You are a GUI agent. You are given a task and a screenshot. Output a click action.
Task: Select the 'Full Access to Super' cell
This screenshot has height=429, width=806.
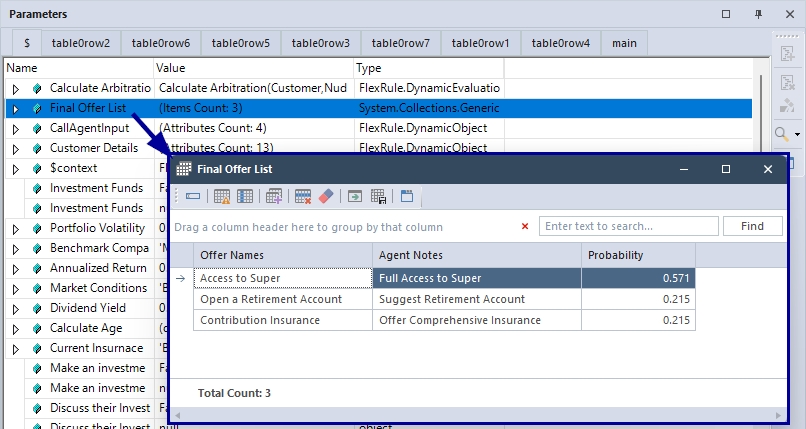coord(477,278)
